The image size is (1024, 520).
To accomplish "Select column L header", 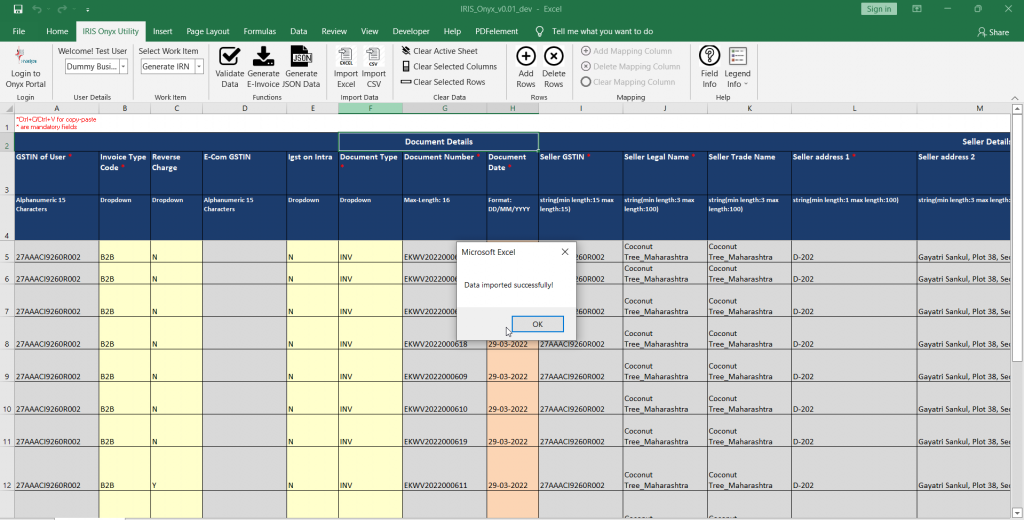I will pyautogui.click(x=854, y=108).
